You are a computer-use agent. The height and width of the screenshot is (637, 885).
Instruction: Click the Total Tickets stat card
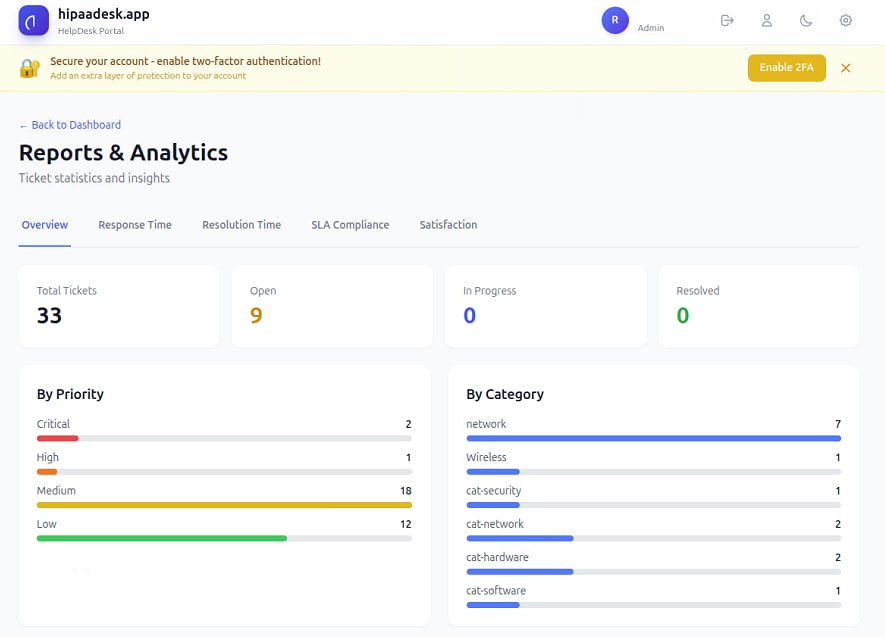[x=119, y=305]
